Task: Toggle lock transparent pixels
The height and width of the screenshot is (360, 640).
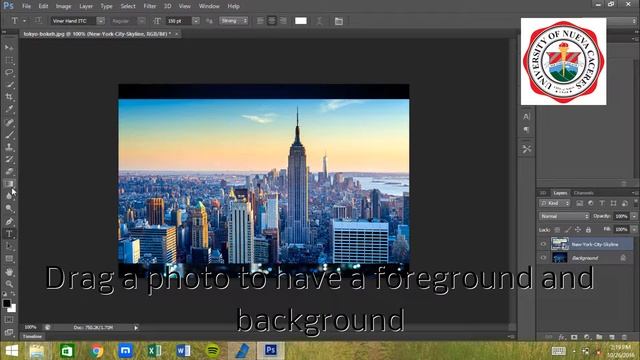Action: [557, 230]
